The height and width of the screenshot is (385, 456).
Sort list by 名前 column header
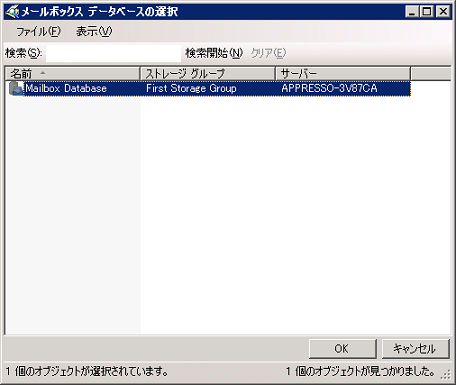tap(72, 73)
